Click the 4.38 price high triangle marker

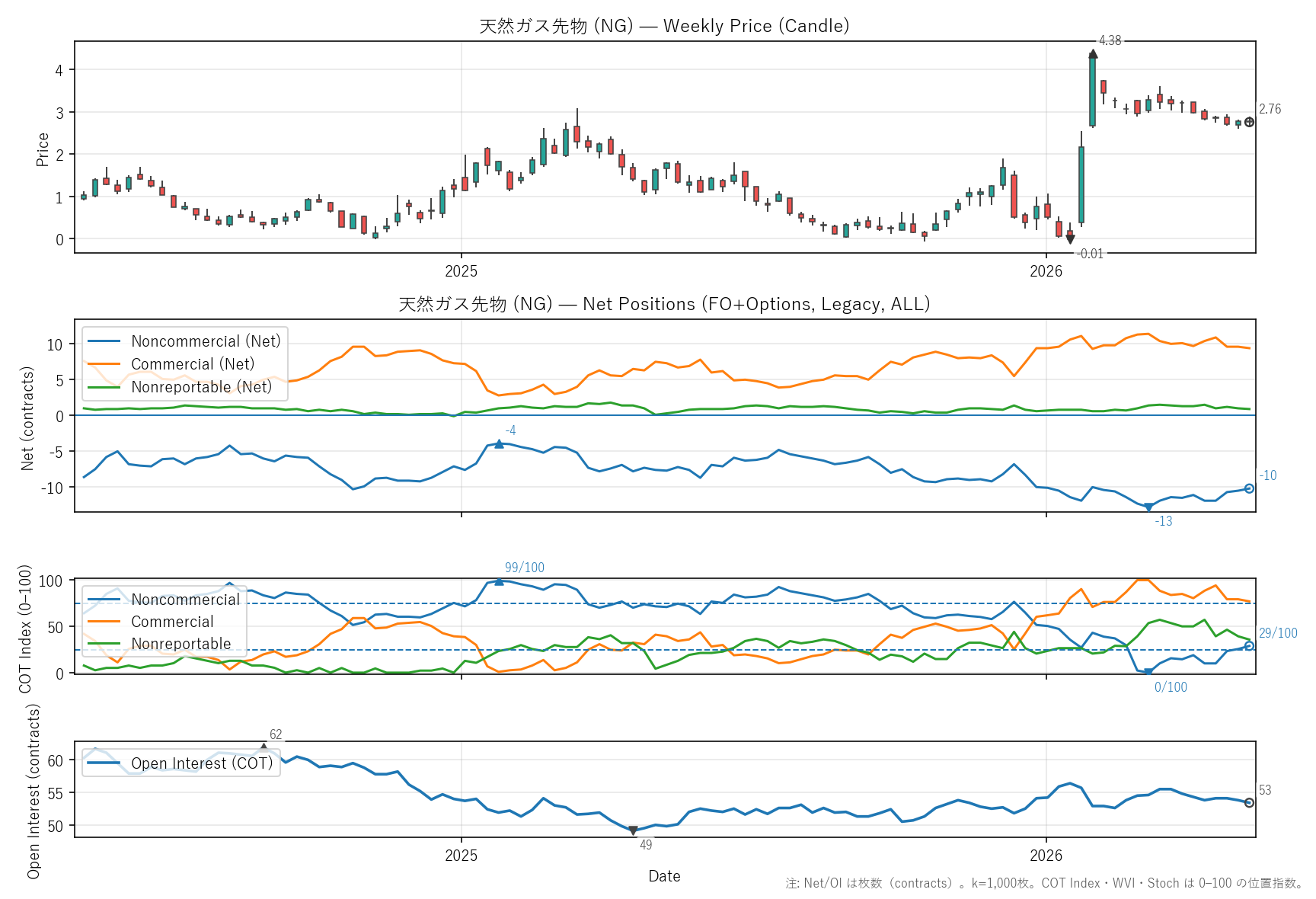click(1093, 54)
